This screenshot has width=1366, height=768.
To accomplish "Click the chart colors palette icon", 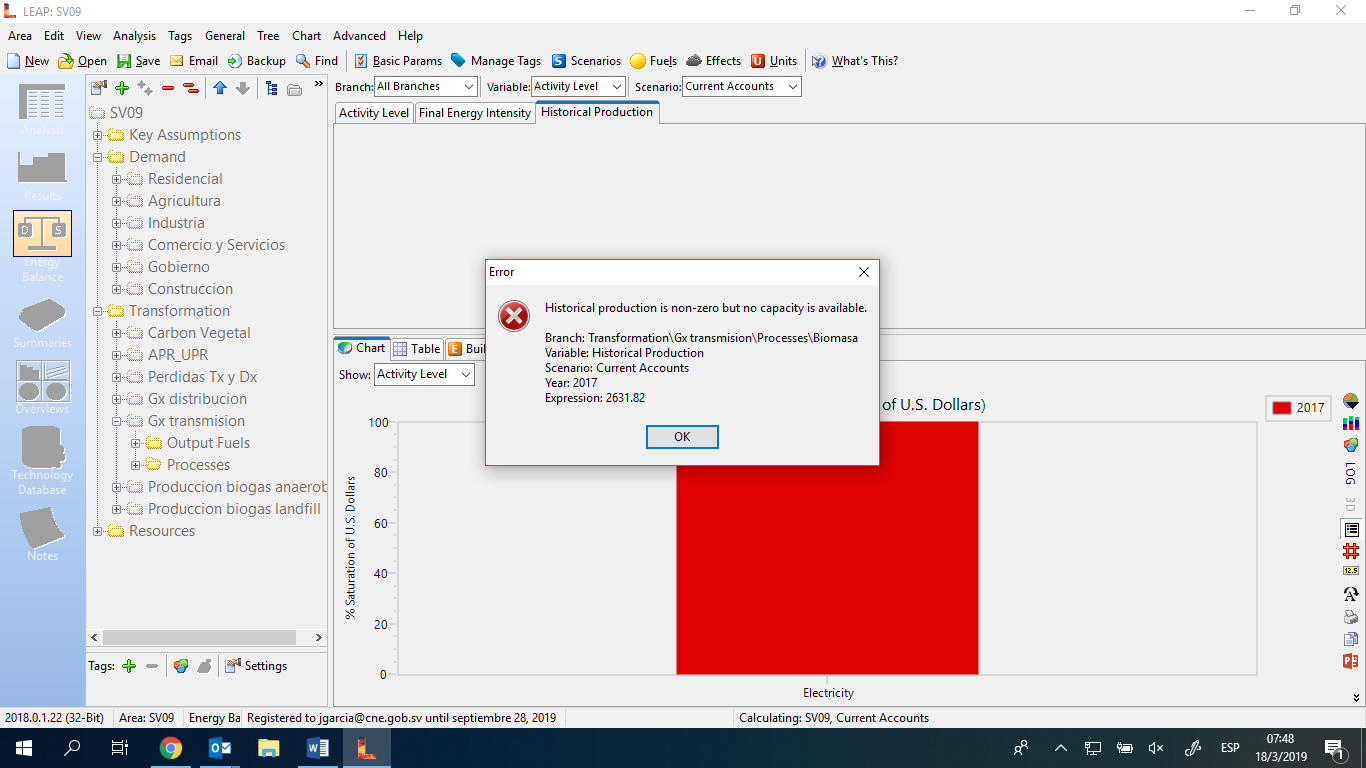I will (x=1351, y=445).
